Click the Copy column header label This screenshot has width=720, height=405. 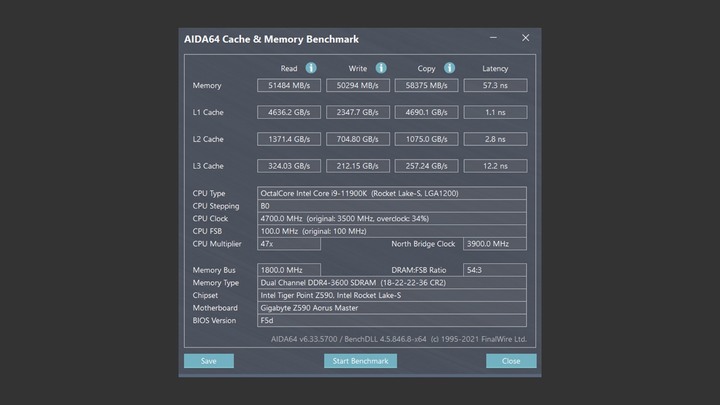(426, 68)
